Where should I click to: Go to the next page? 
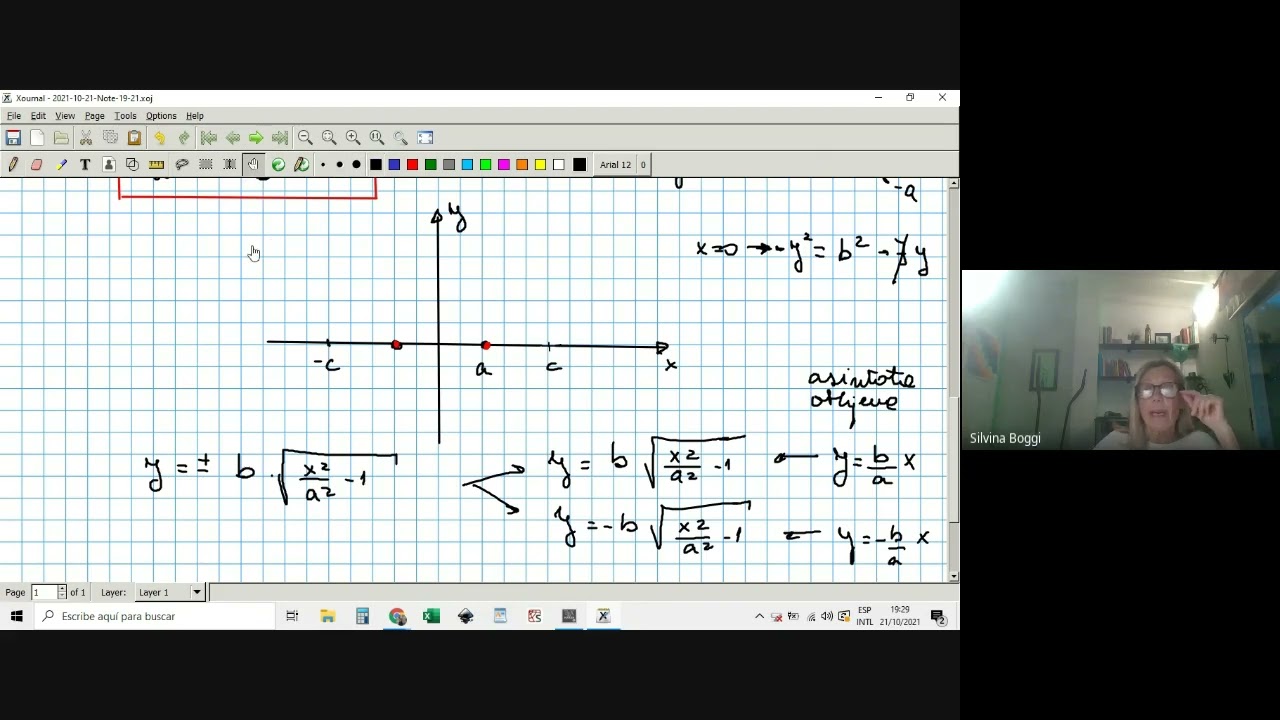tap(256, 138)
